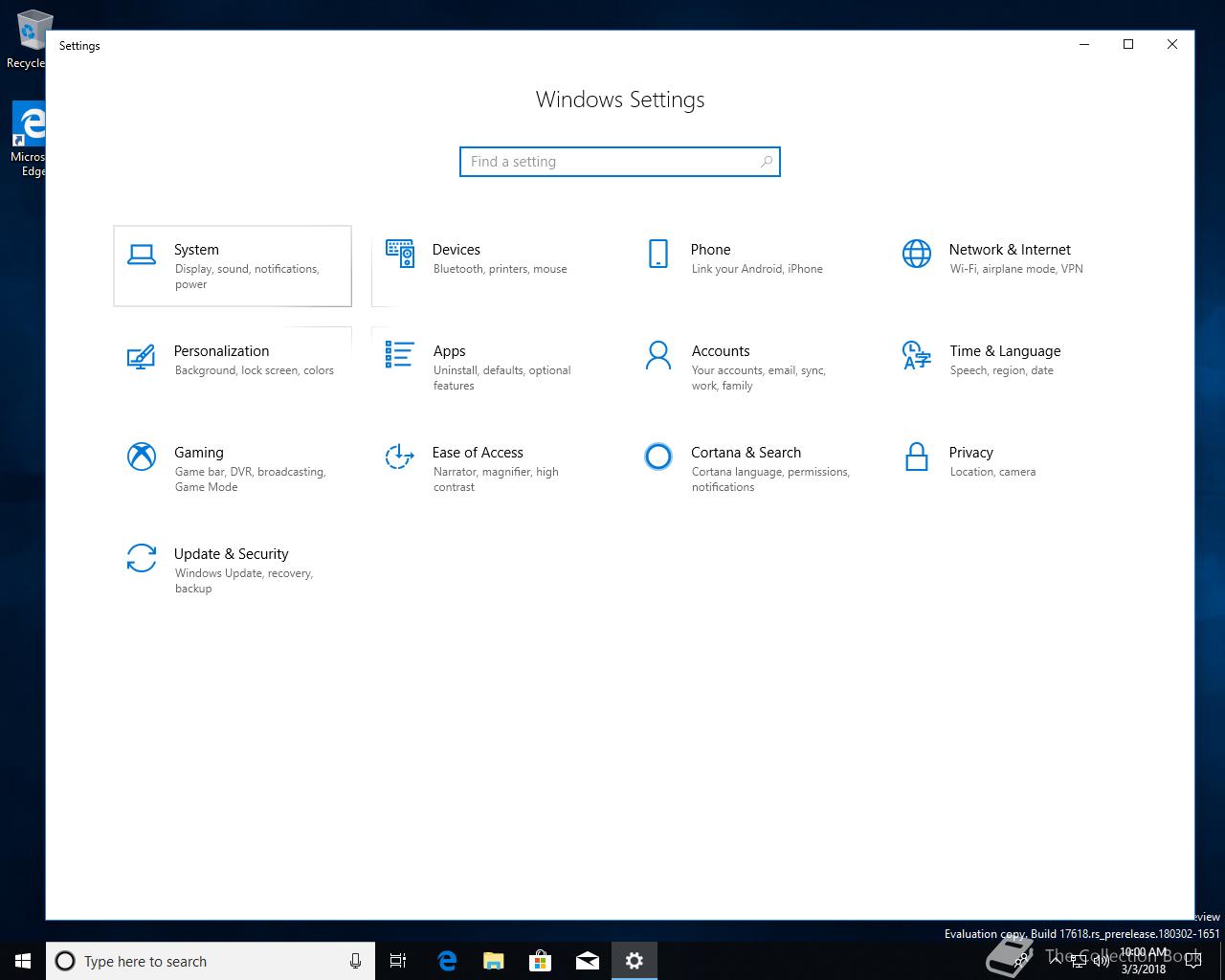Open the Phone settings category
The height and width of the screenshot is (980, 1225).
coord(749,266)
